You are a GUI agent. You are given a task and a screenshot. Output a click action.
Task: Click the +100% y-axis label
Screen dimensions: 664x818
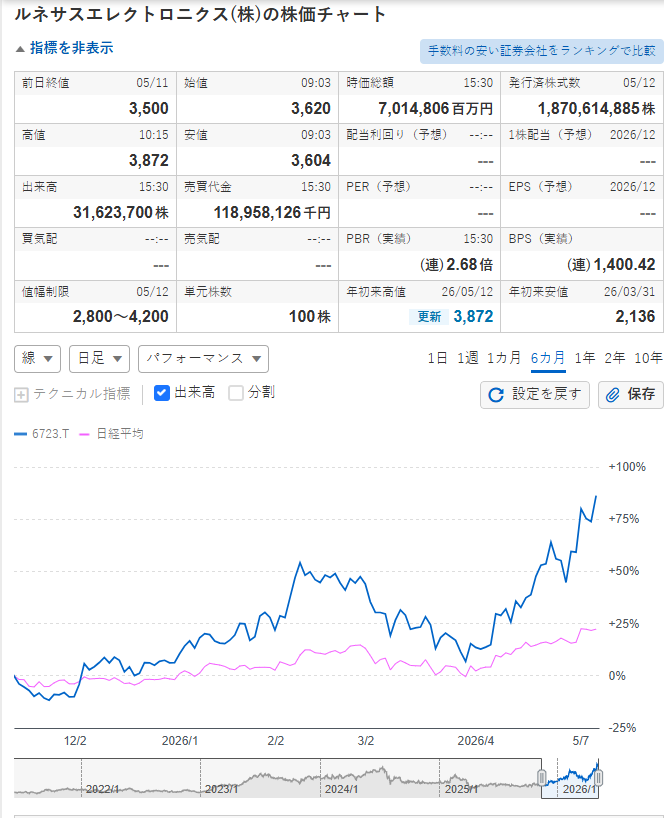(x=627, y=467)
